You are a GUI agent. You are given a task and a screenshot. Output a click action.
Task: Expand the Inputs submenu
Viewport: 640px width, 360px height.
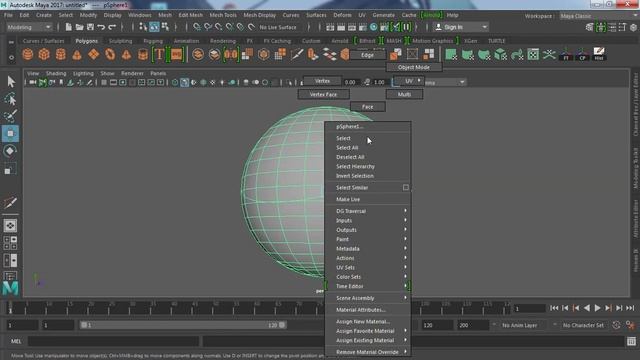tap(368, 220)
